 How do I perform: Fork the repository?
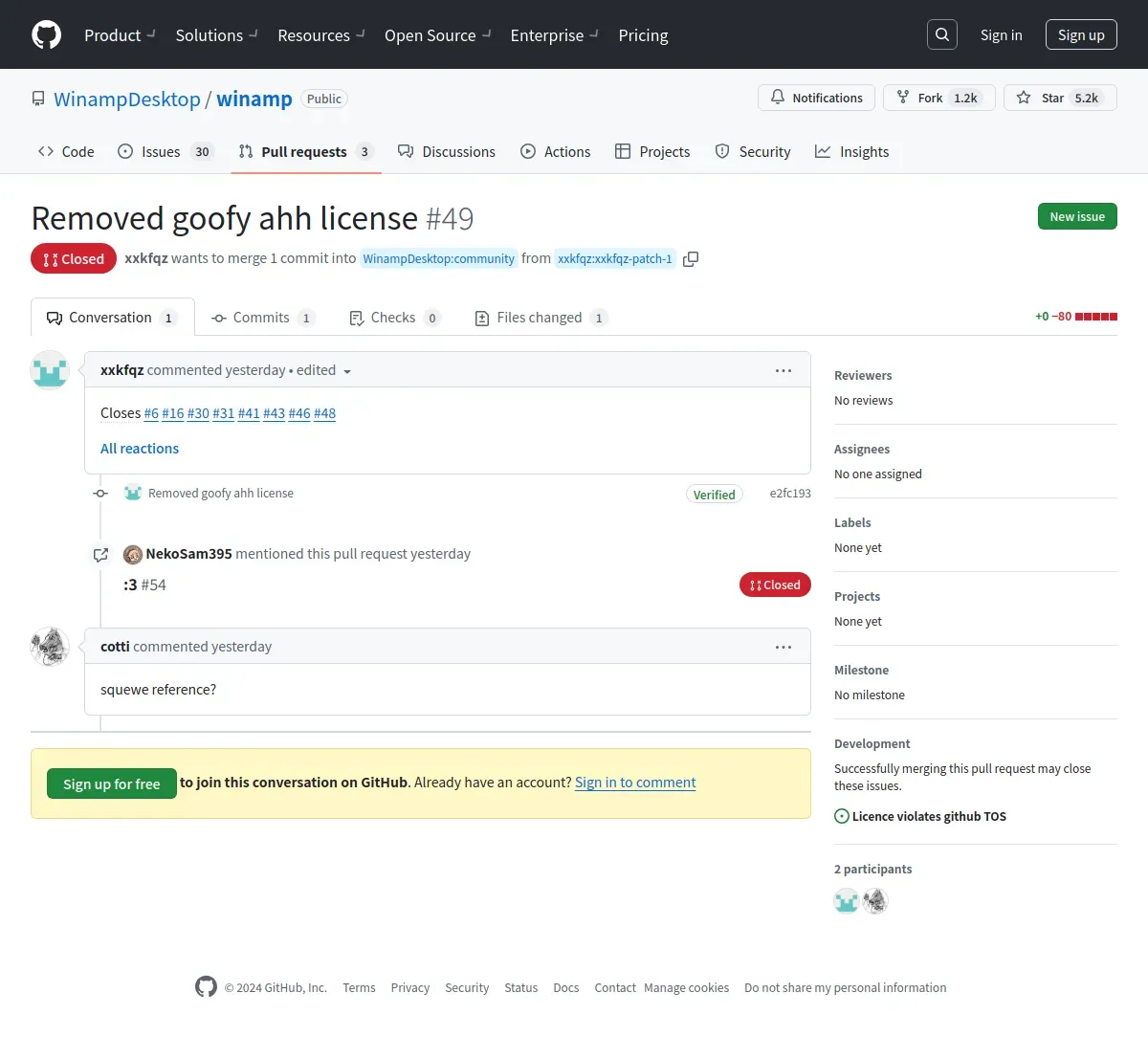pyautogui.click(x=938, y=98)
